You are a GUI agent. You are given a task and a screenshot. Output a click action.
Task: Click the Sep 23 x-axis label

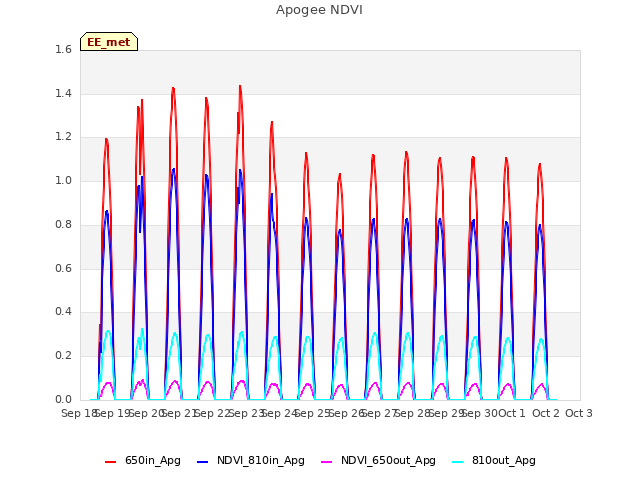click(x=246, y=413)
